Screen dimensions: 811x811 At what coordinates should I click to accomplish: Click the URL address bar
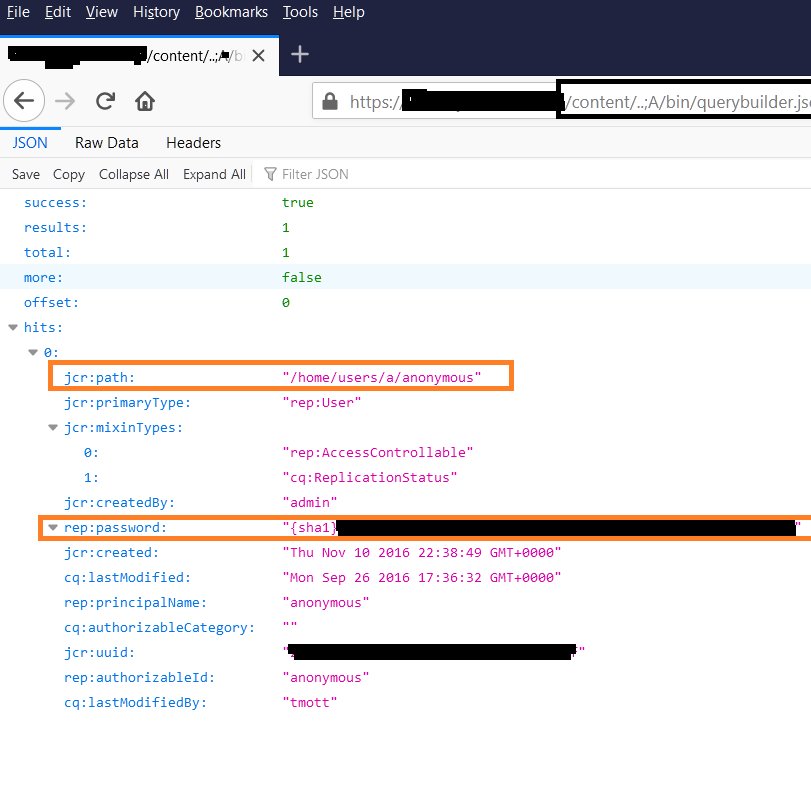(562, 101)
